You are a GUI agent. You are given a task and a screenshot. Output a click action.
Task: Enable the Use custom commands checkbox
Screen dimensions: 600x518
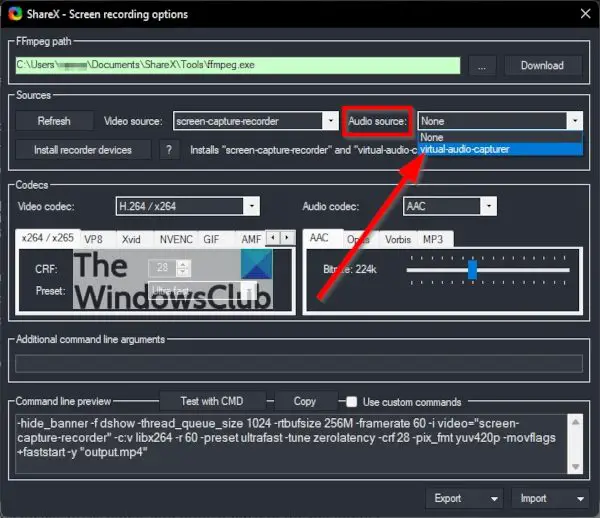[352, 402]
